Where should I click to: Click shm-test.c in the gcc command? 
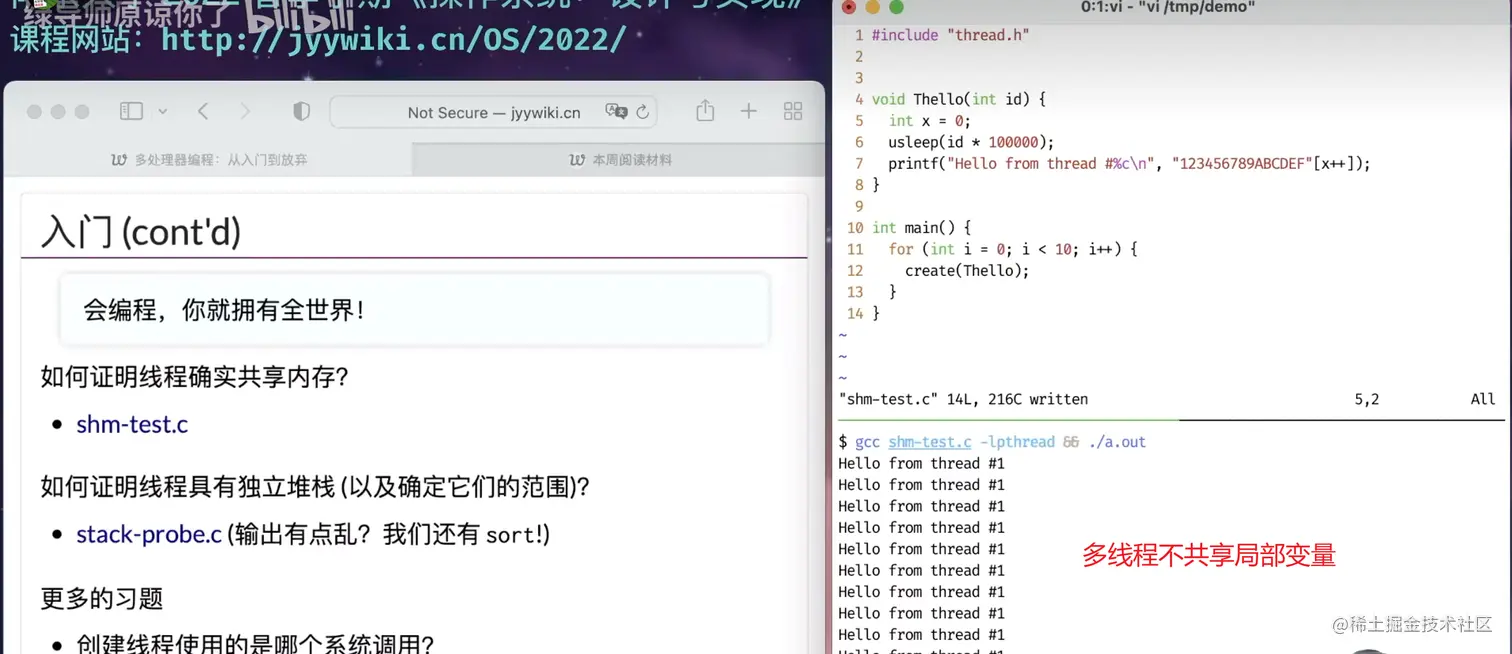pos(930,442)
